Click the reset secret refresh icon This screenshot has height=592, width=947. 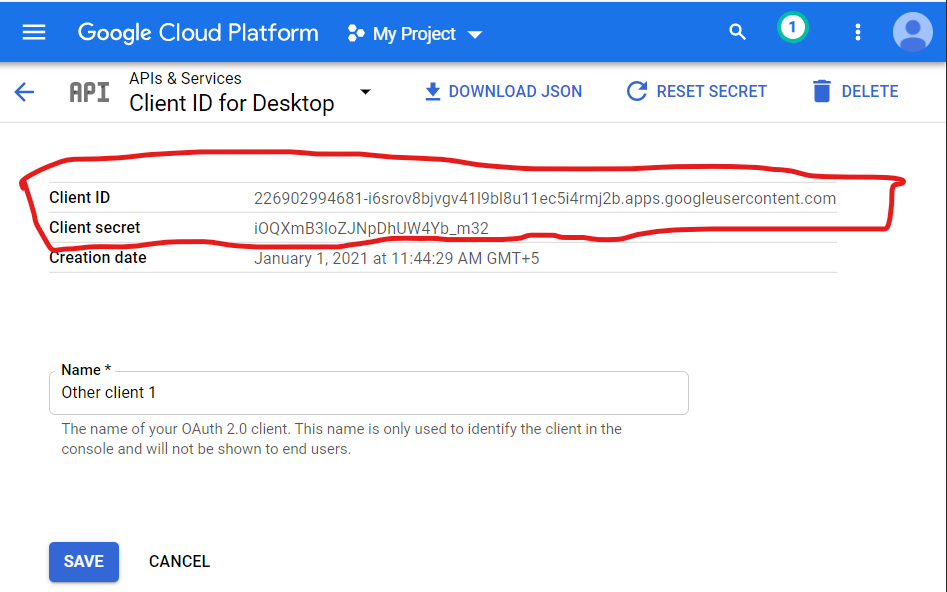tap(637, 91)
